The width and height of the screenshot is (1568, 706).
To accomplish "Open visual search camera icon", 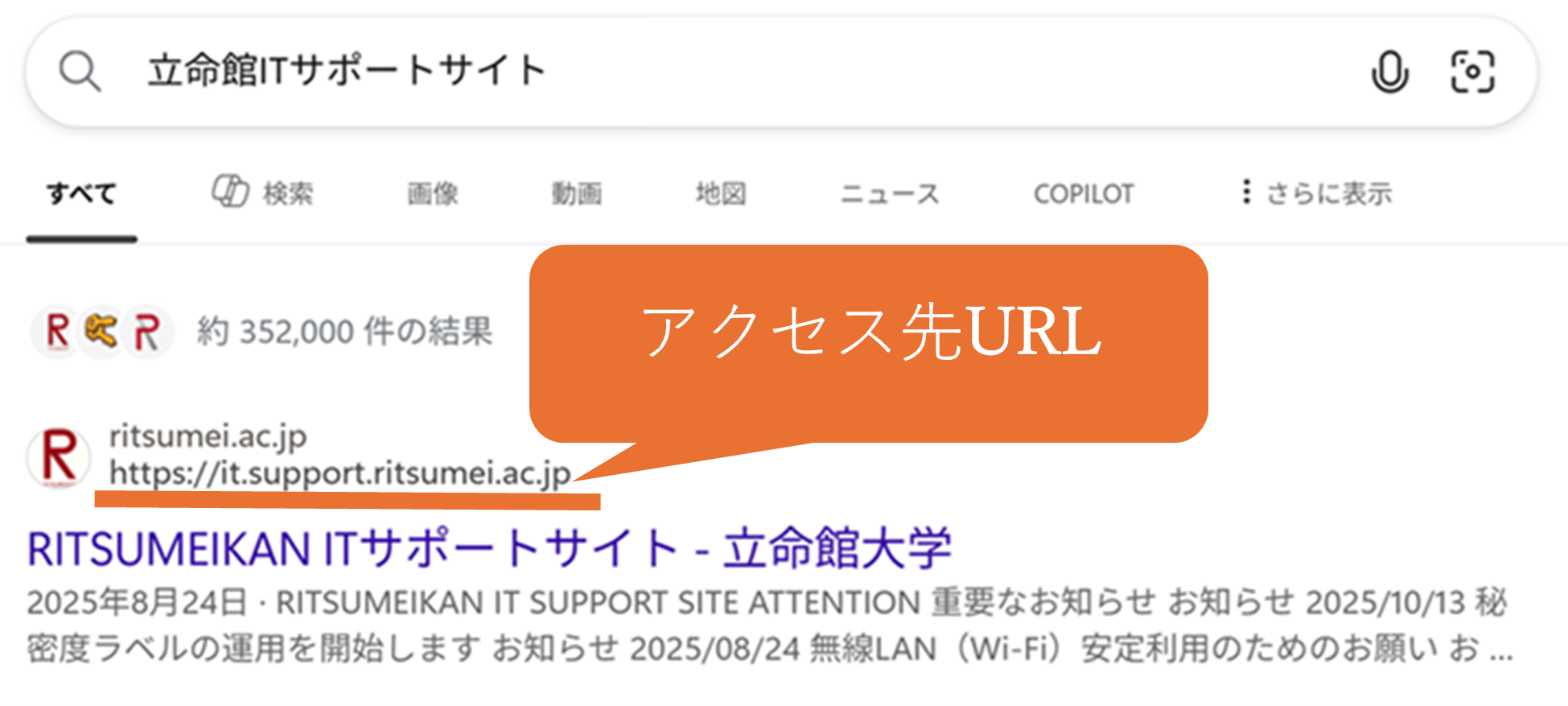I will pos(1472,72).
